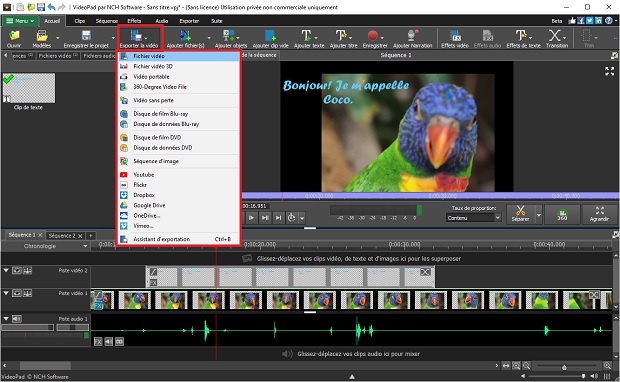
Task: Switch to the Audio ribbon tab
Action: pos(161,21)
